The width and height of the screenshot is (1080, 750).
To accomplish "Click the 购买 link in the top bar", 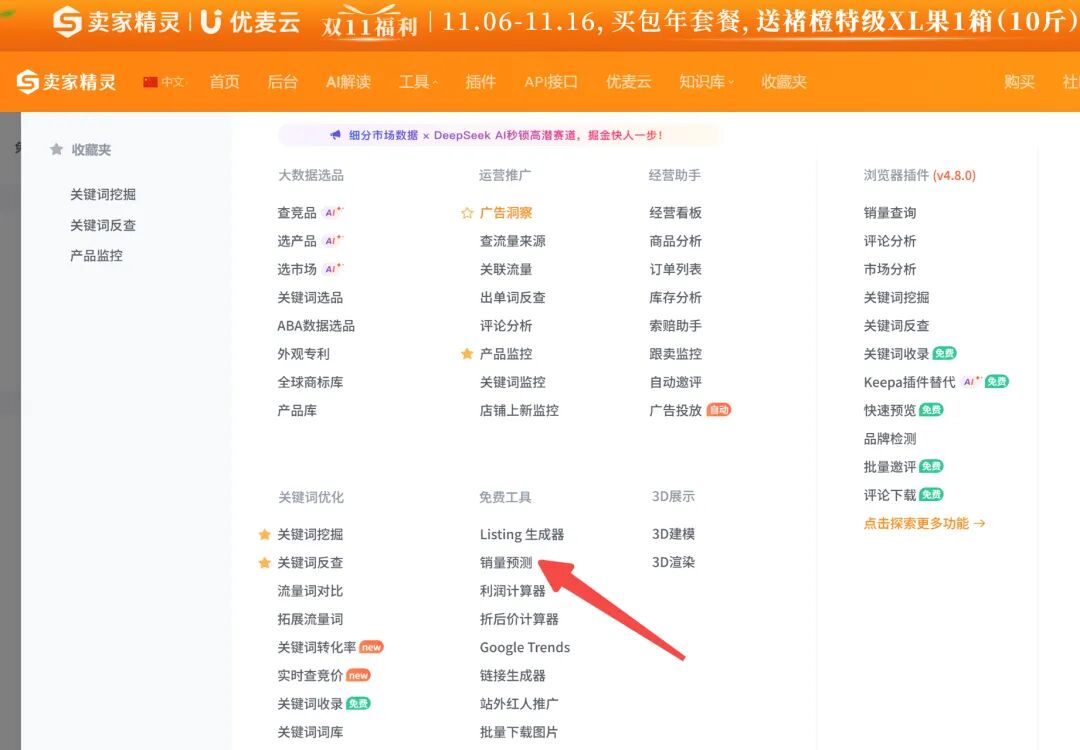I will (x=1019, y=82).
